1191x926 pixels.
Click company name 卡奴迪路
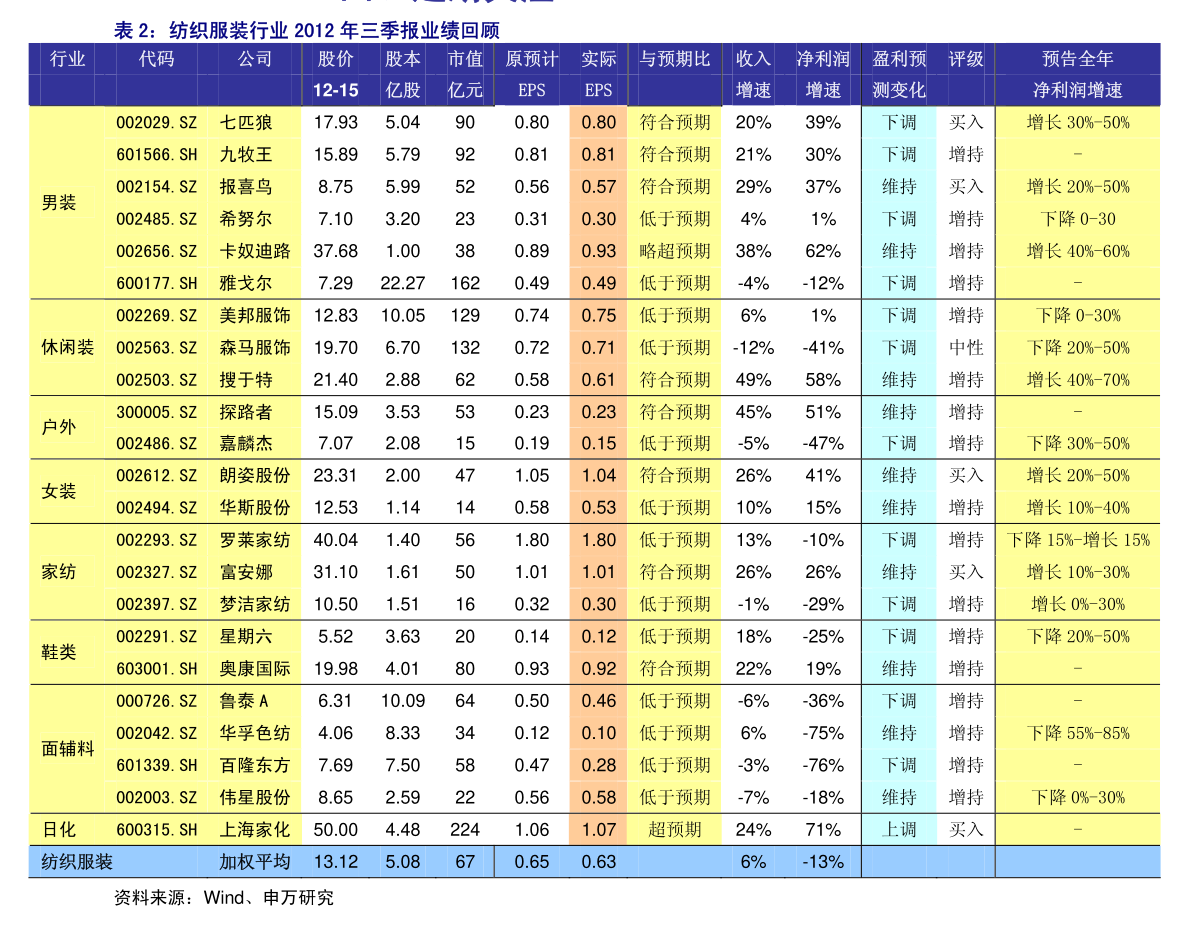pos(254,251)
